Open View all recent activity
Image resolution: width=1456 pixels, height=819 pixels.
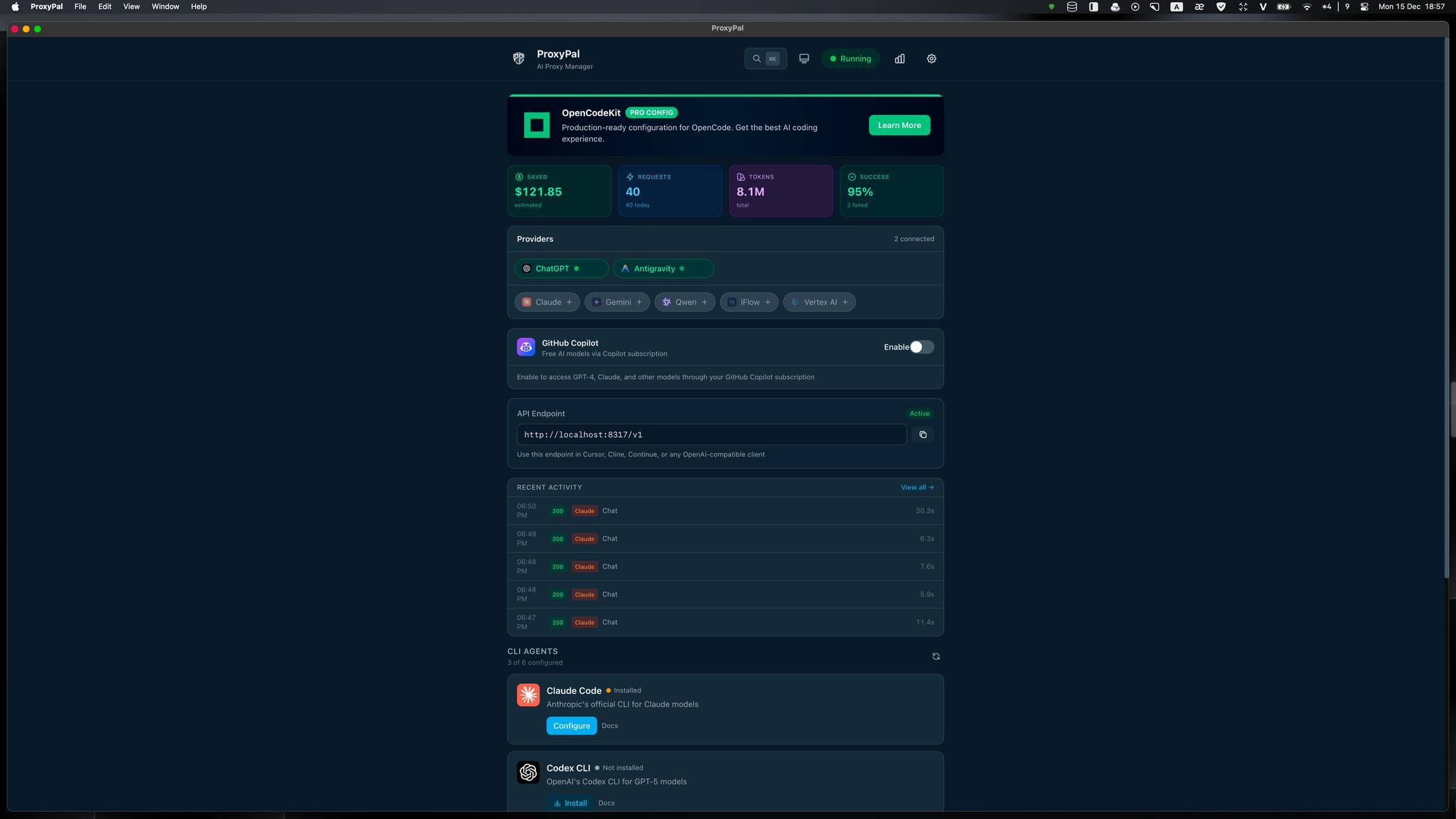916,488
